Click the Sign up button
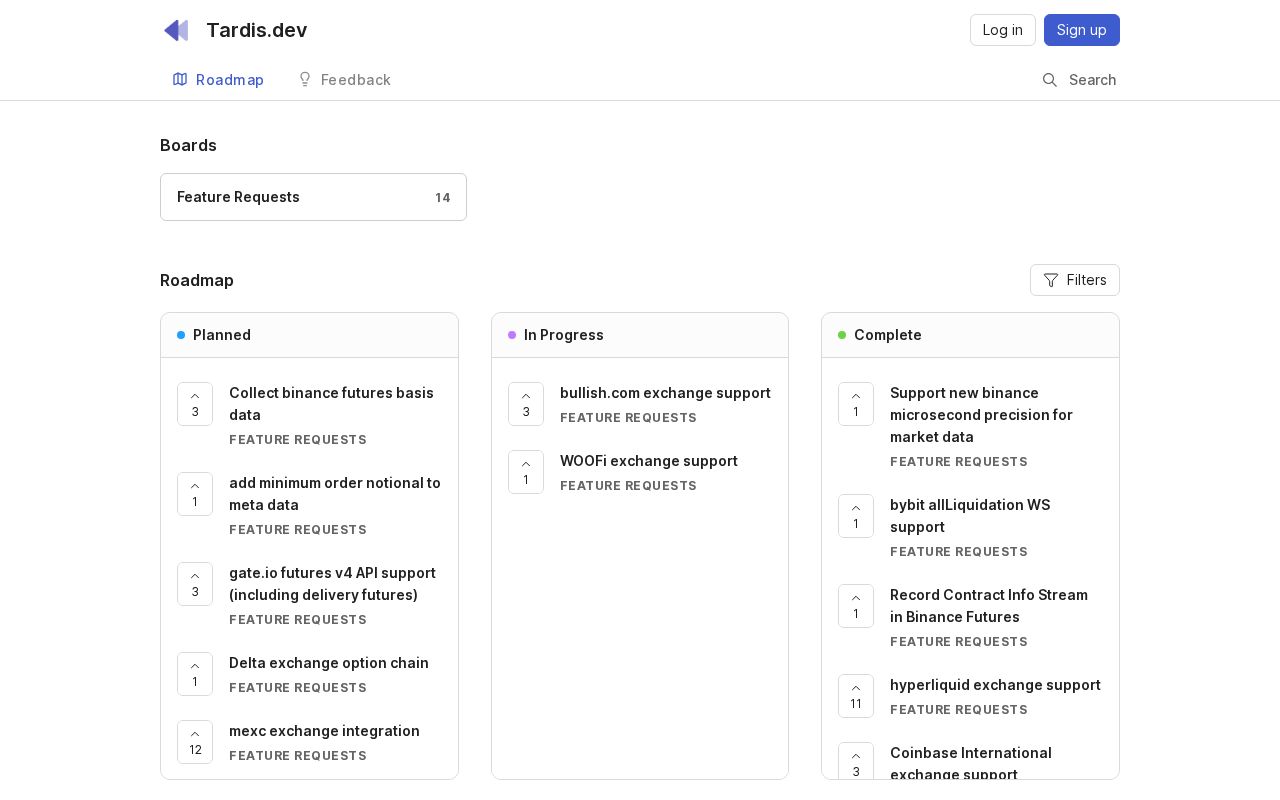The width and height of the screenshot is (1280, 800). pyautogui.click(x=1082, y=30)
